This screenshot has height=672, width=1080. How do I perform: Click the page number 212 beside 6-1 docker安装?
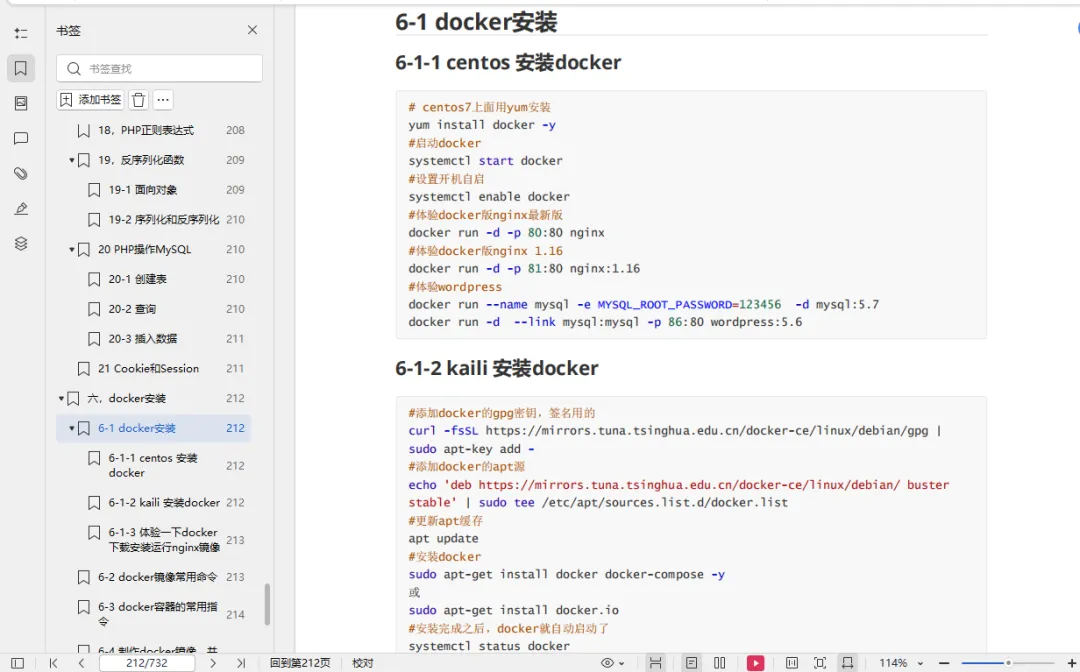[236, 428]
